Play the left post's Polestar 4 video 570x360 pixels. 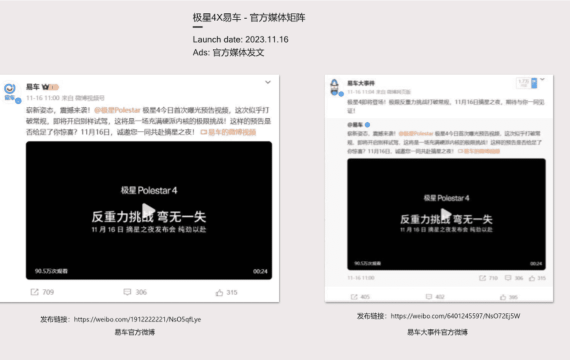coord(148,210)
